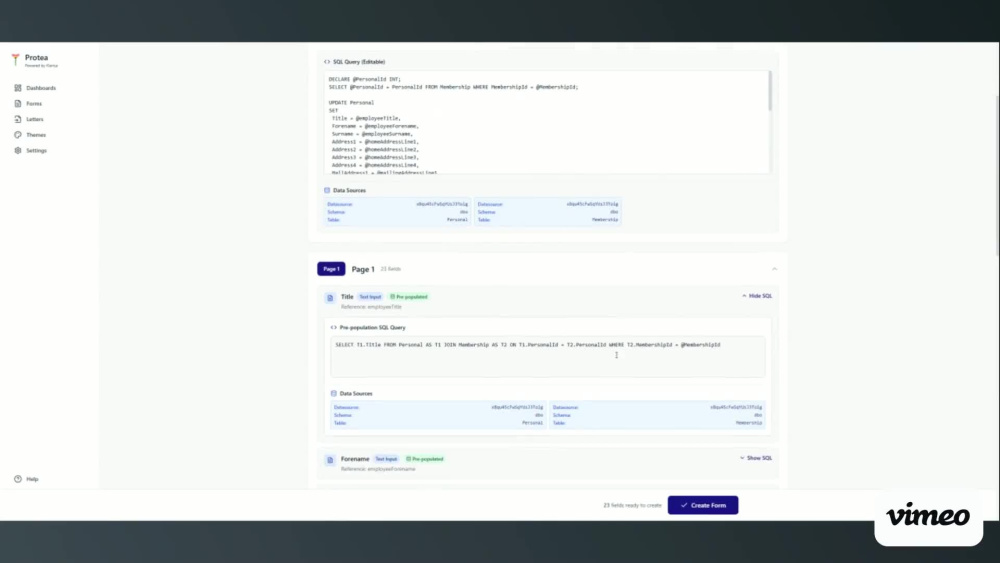1000x563 pixels.
Task: Click the Forename Pre-populated tag
Action: tap(425, 459)
